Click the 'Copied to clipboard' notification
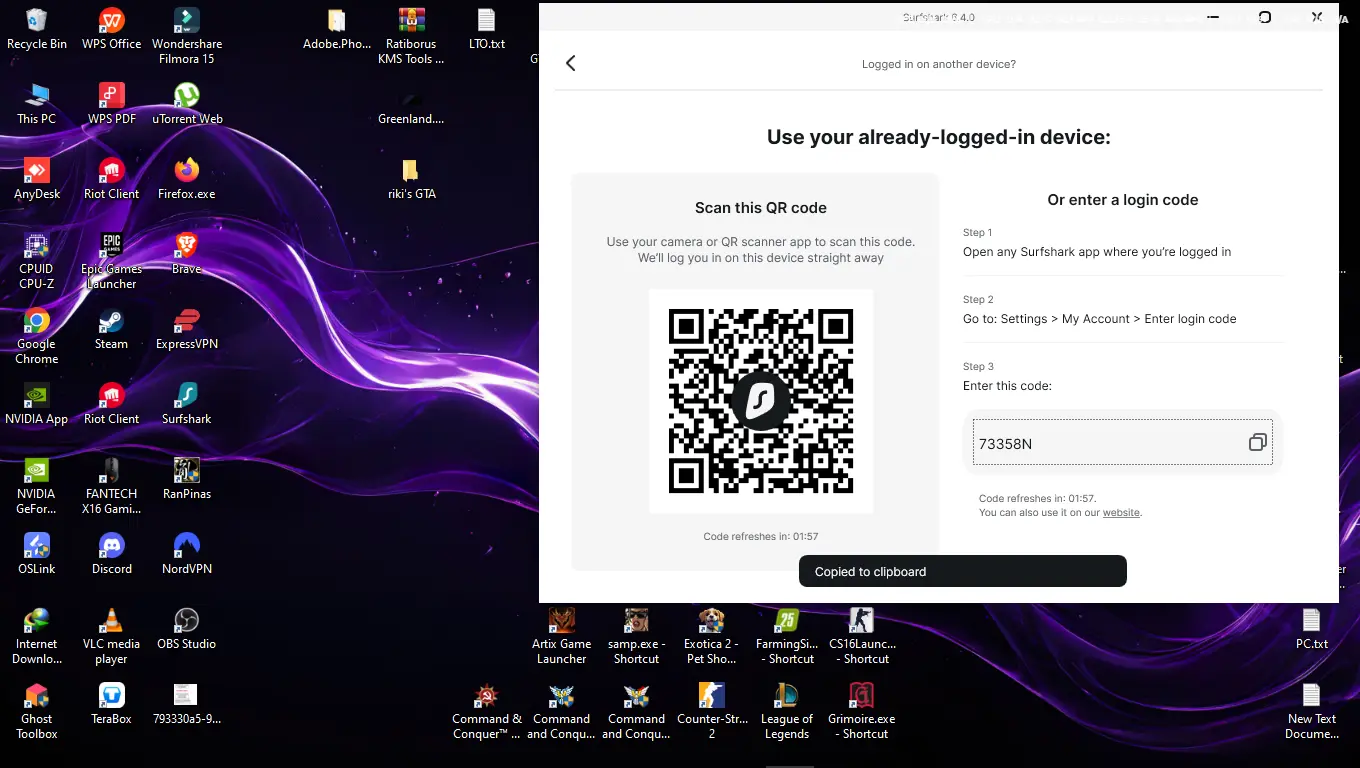 click(963, 571)
